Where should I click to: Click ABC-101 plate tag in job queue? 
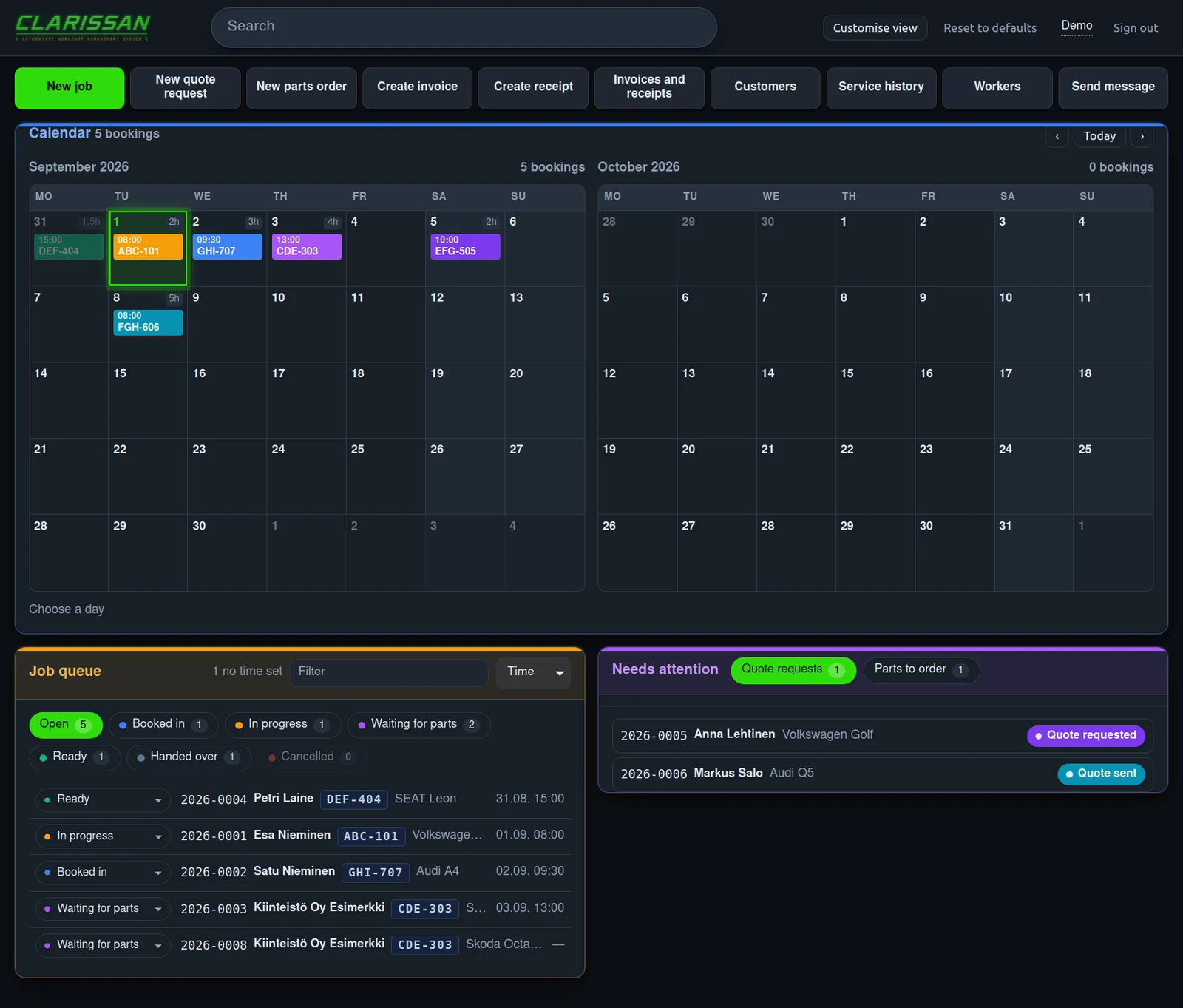[371, 836]
